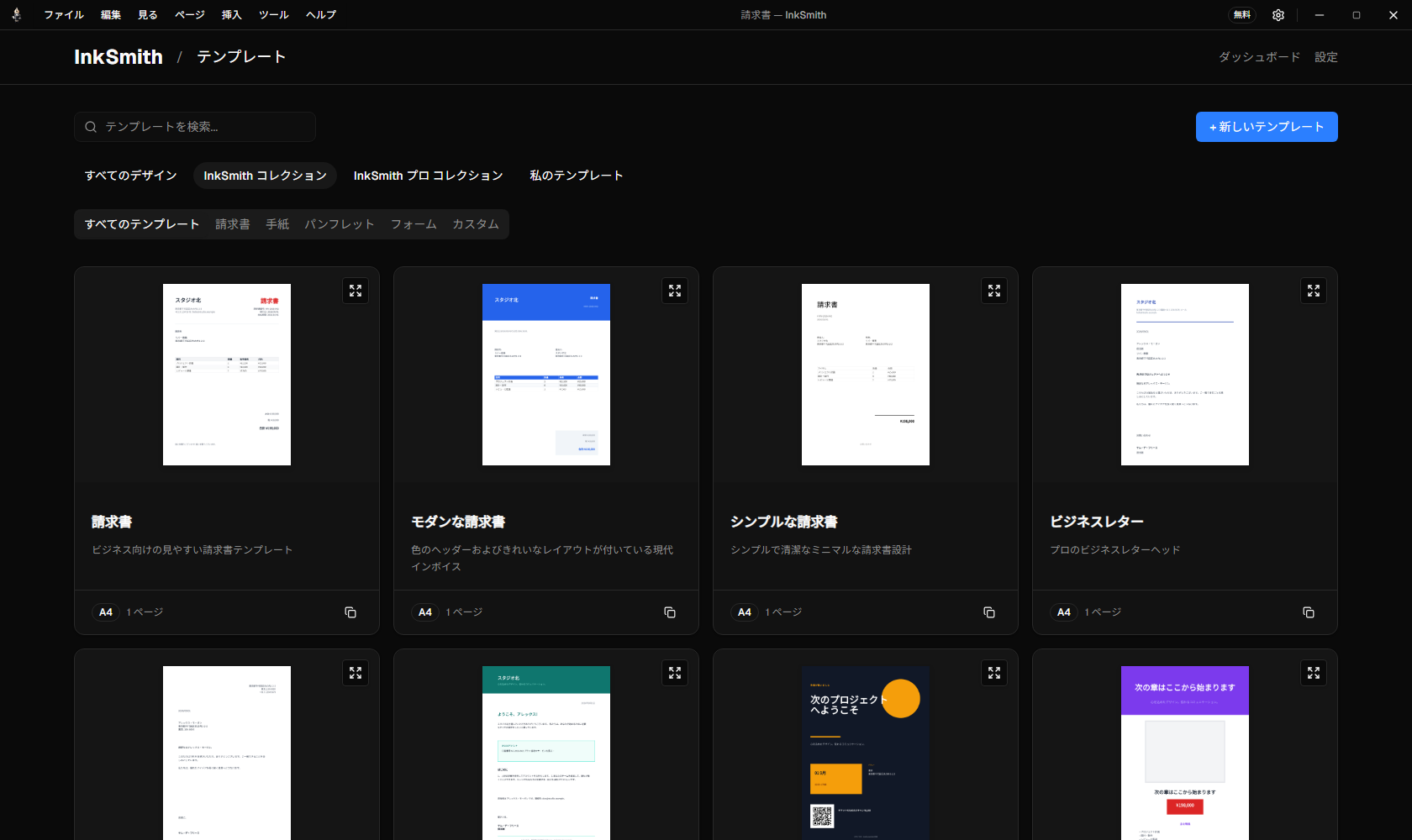Open the ページ menu
The width and height of the screenshot is (1412, 840).
[x=190, y=15]
